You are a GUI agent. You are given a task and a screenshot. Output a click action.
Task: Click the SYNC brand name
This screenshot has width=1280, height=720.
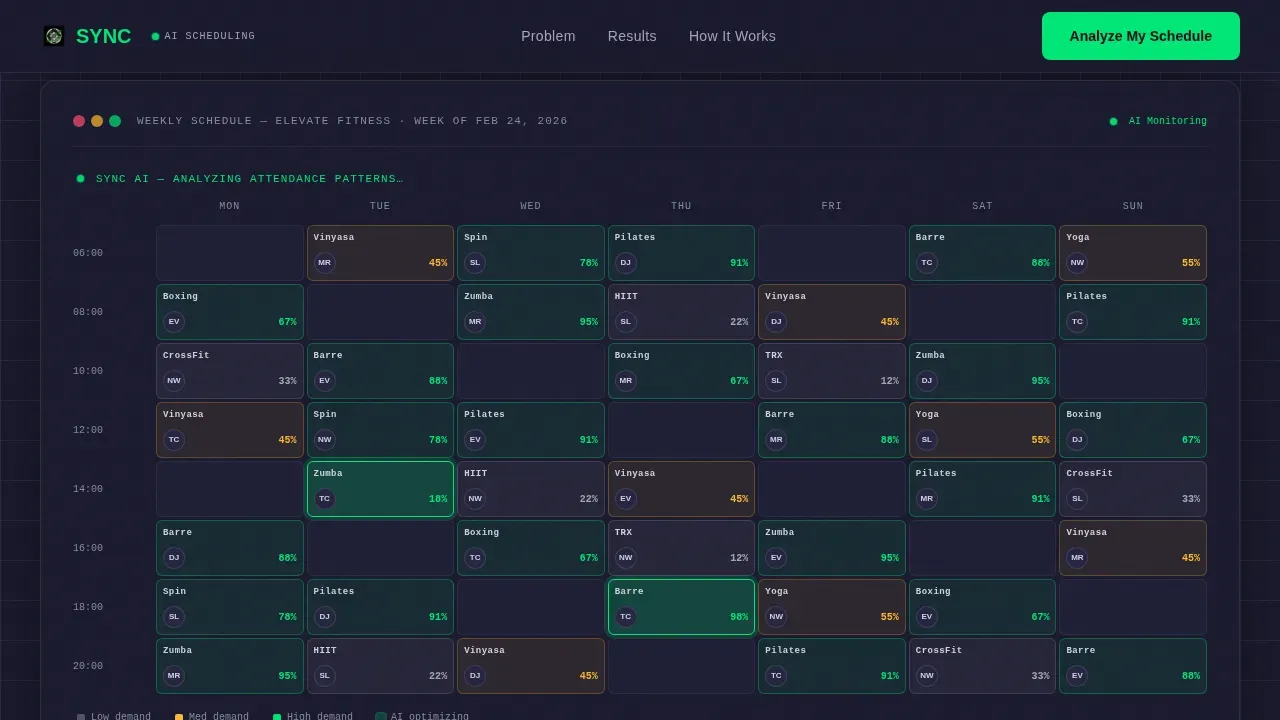[104, 36]
